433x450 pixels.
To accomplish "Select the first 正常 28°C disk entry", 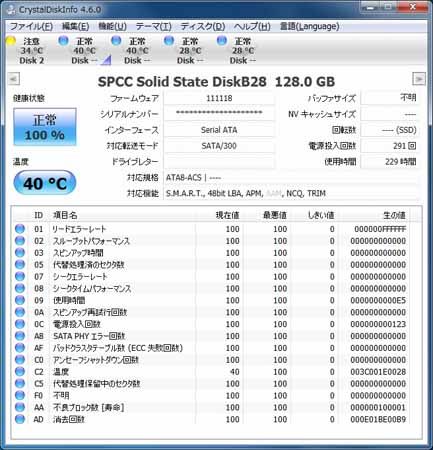I will (190, 51).
